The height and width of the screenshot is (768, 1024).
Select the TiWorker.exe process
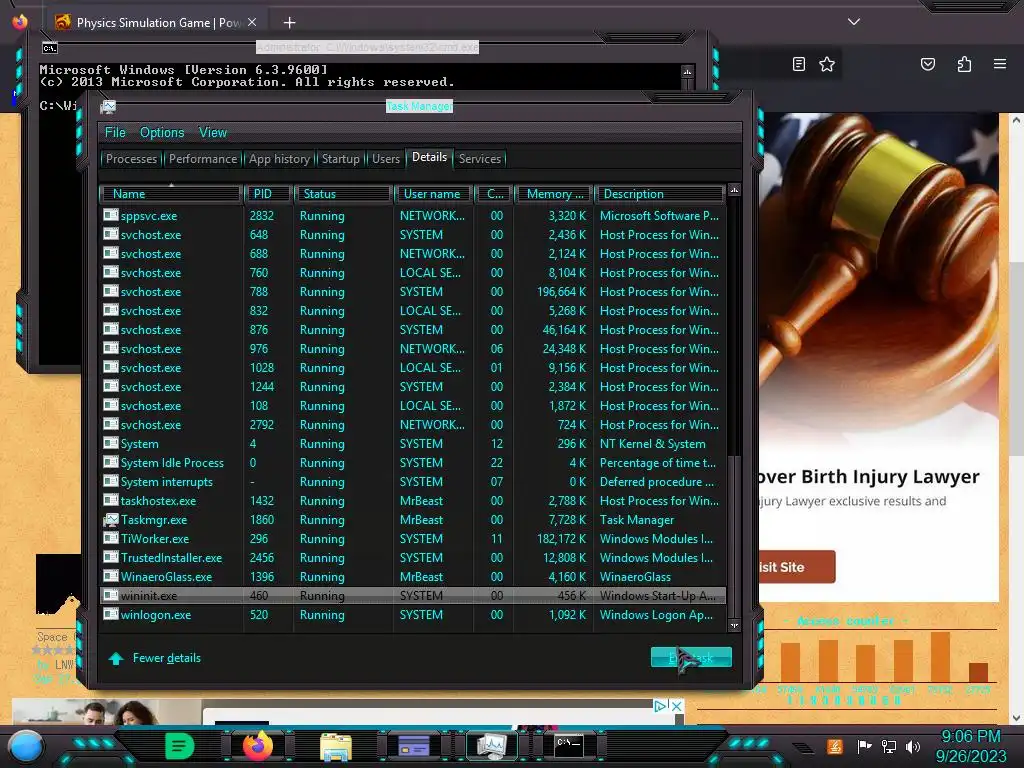[x=413, y=539]
